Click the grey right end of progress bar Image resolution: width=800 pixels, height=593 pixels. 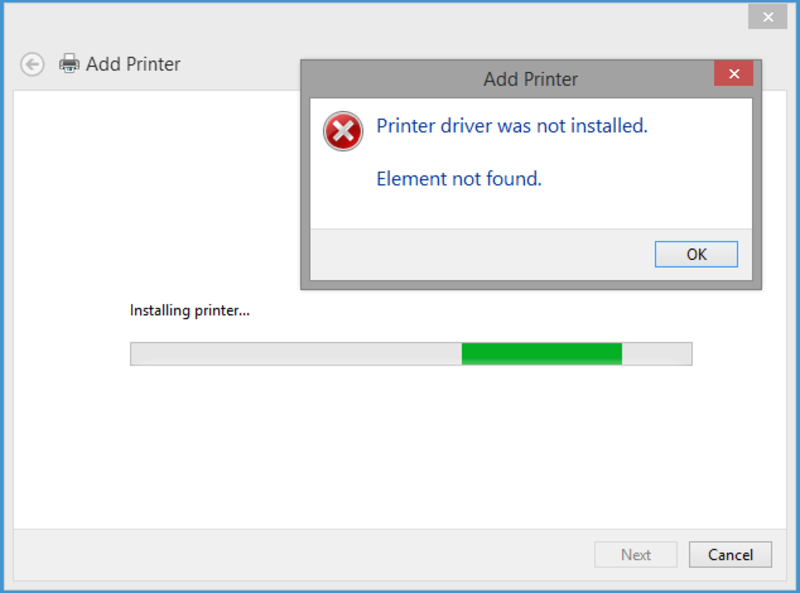coord(656,354)
